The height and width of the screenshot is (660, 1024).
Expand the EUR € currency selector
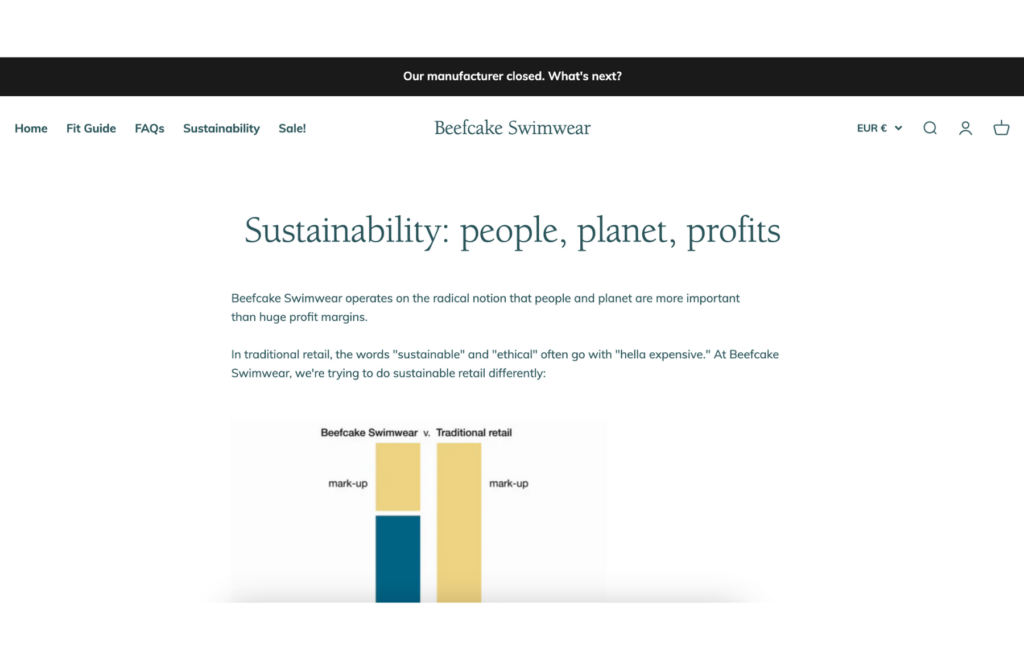click(x=879, y=128)
